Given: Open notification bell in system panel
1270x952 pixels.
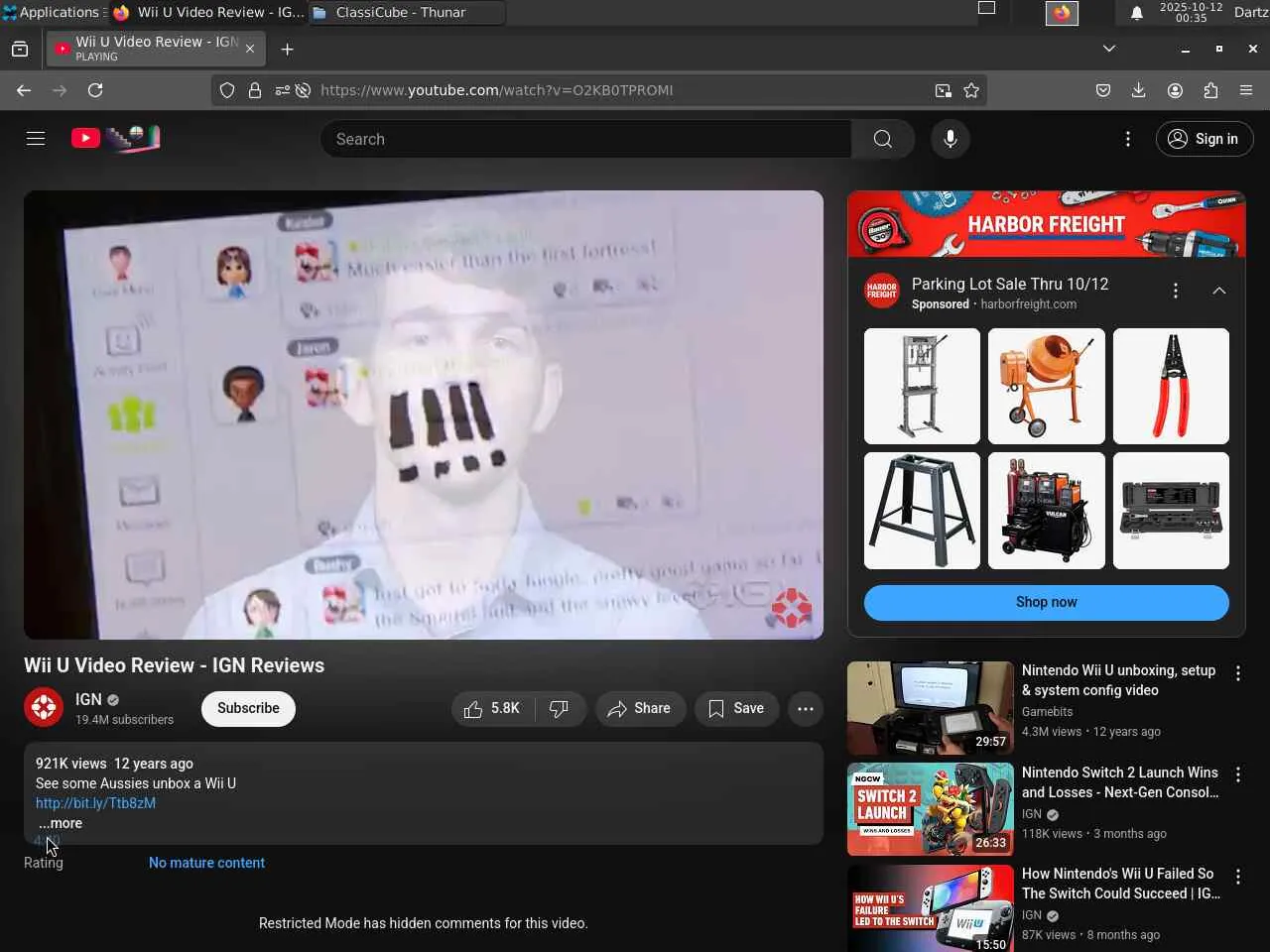Looking at the screenshot, I should [1137, 13].
